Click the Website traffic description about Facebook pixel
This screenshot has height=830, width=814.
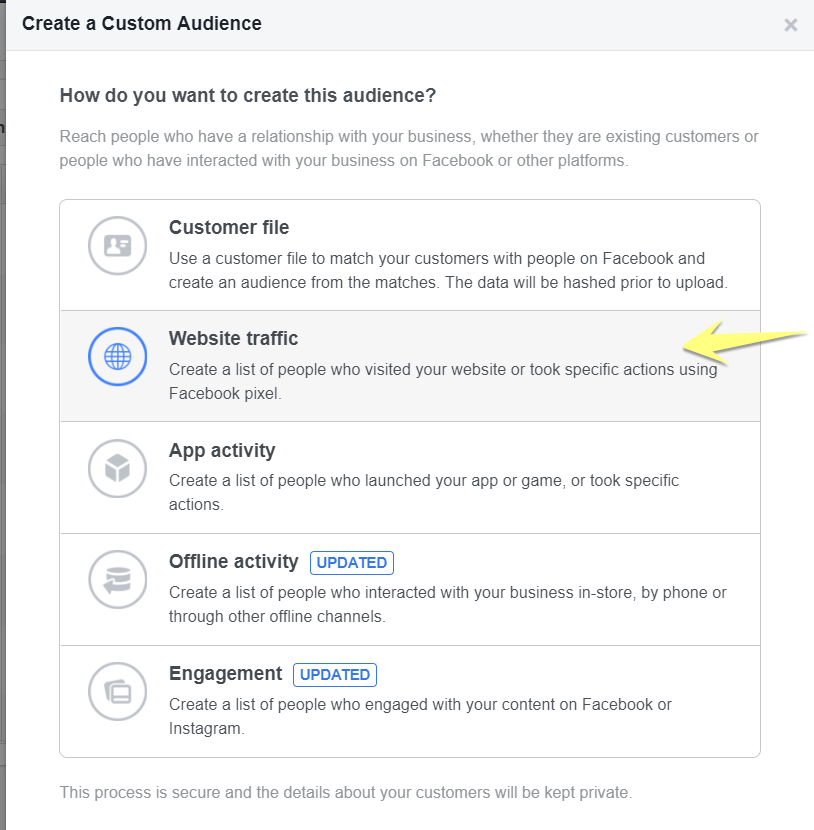click(443, 381)
